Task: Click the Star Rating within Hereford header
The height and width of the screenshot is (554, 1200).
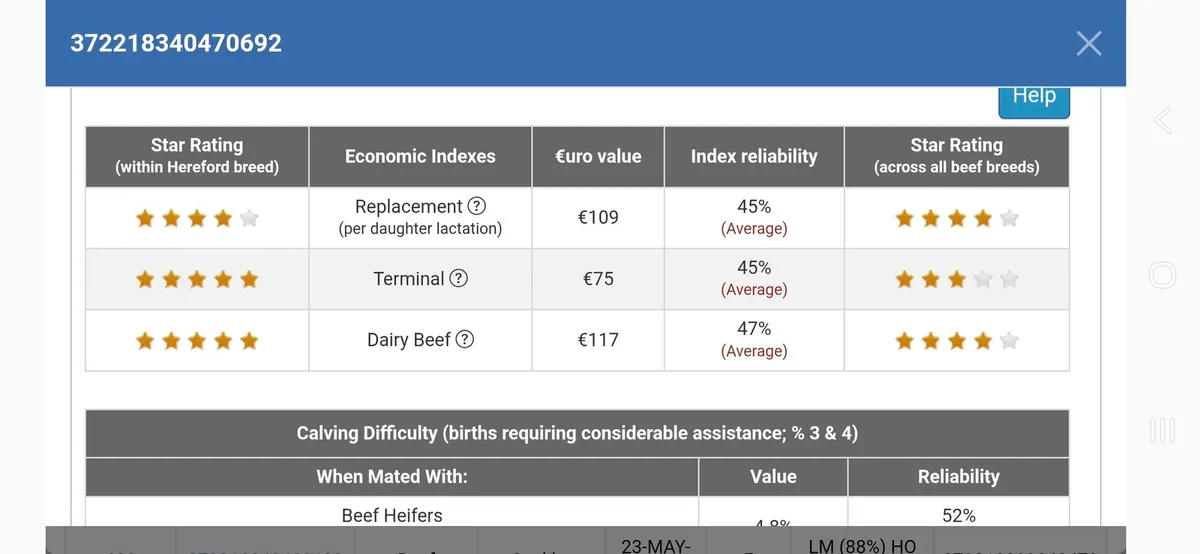Action: click(x=197, y=156)
